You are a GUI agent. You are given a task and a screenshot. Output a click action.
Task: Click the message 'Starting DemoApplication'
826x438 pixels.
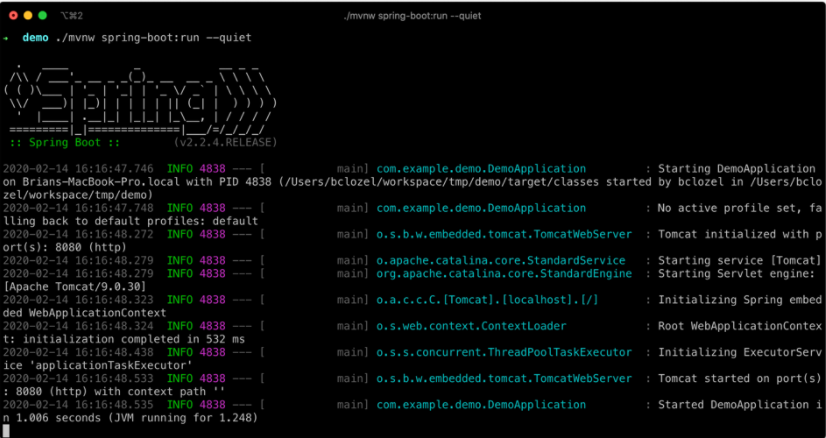tap(736, 169)
